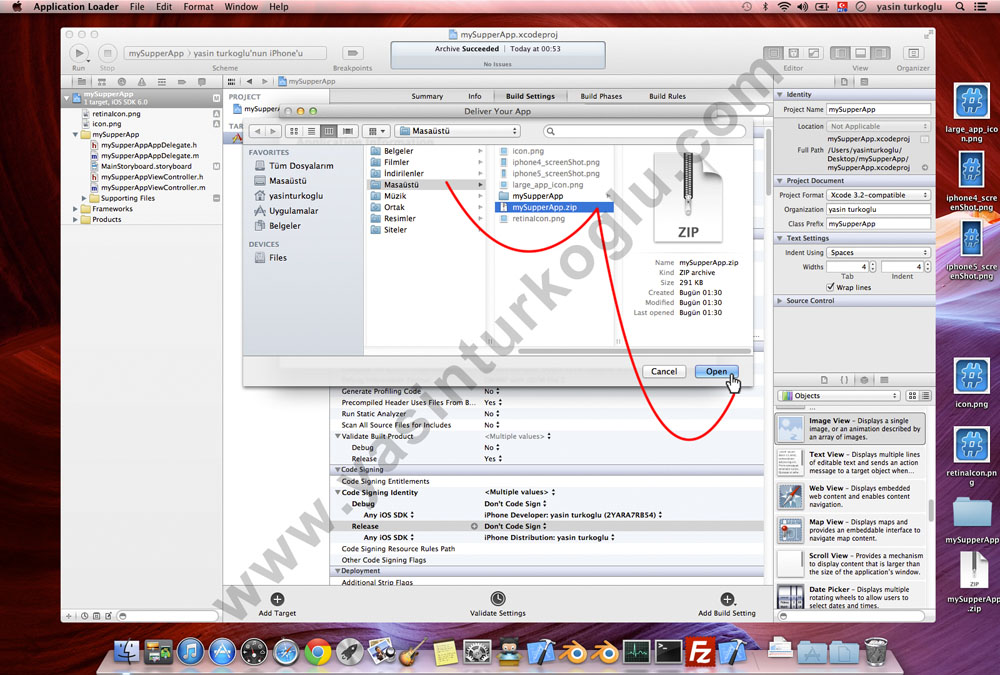
Task: Go back in the file dialog
Action: pyautogui.click(x=257, y=131)
